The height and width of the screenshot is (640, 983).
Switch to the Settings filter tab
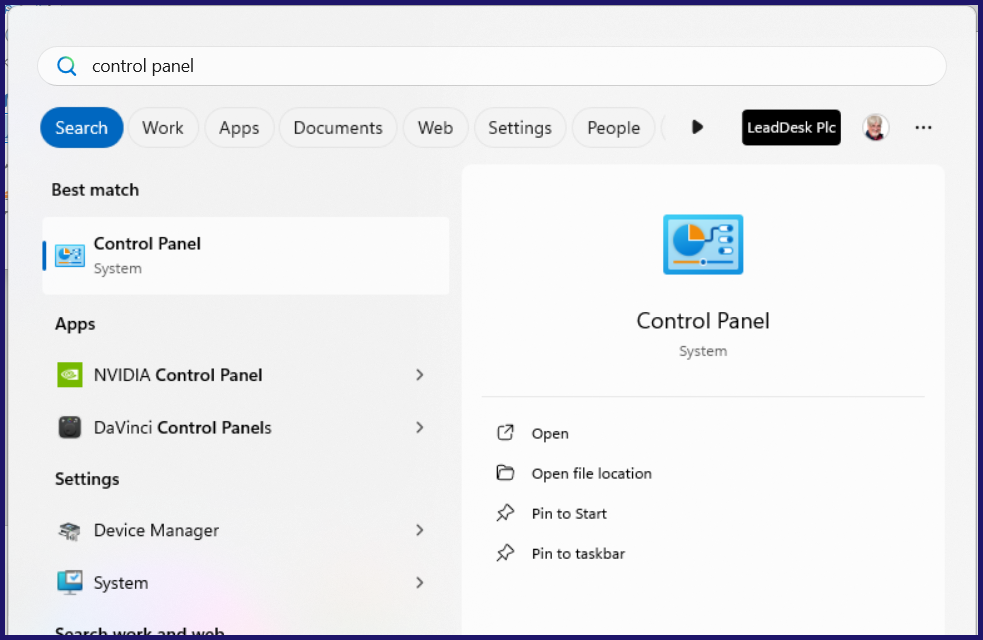(x=520, y=127)
